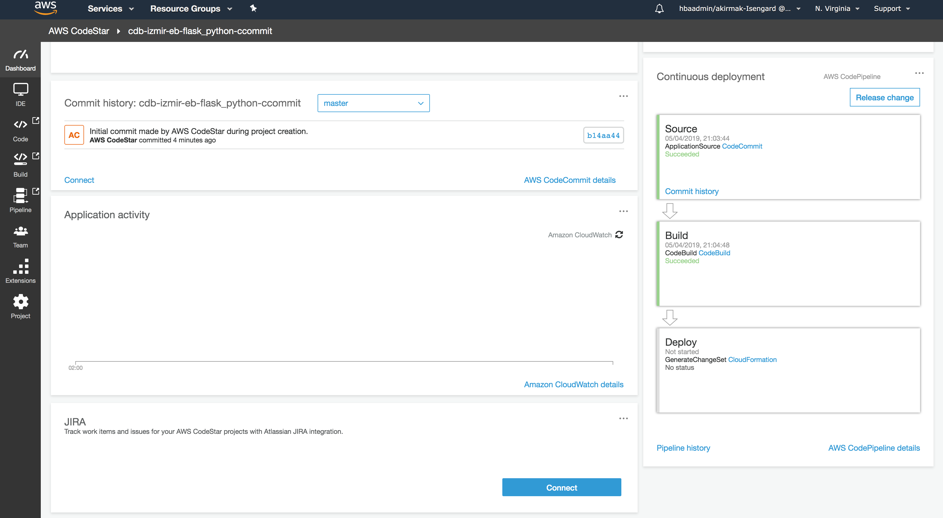Open the CodeBuild link in Build stage
This screenshot has height=518, width=943.
point(714,253)
